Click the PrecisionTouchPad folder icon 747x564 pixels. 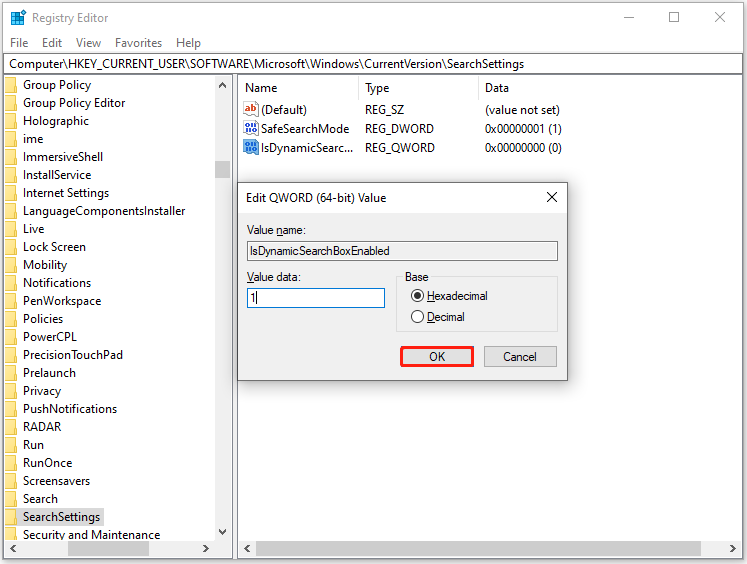[11, 355]
